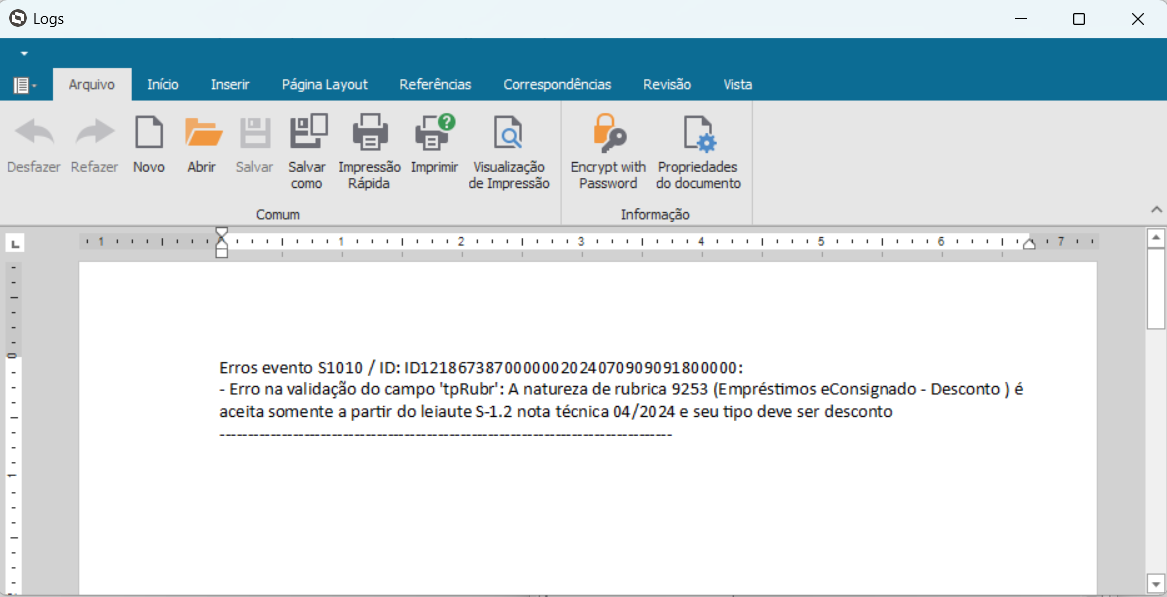Expand the quick access toolbar arrow
Viewport: 1167px width, 597px height.
pyautogui.click(x=24, y=54)
